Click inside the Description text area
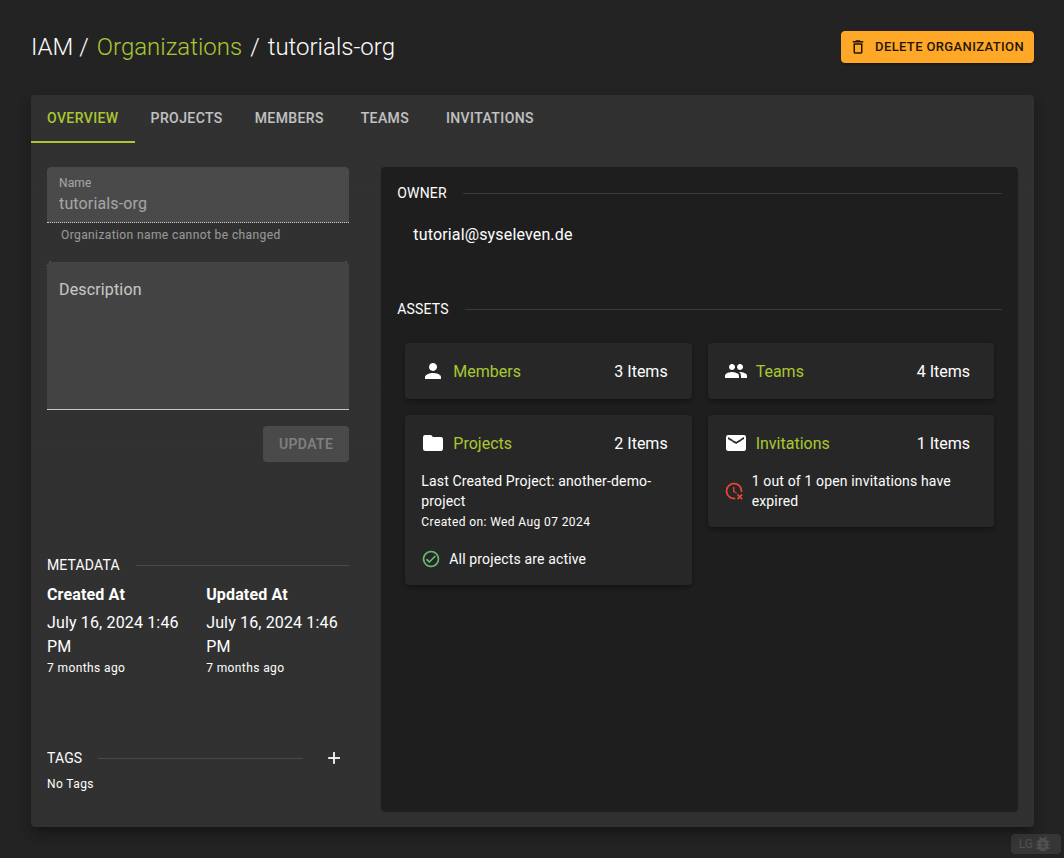Screen dimensions: 1064x858 tap(197, 335)
